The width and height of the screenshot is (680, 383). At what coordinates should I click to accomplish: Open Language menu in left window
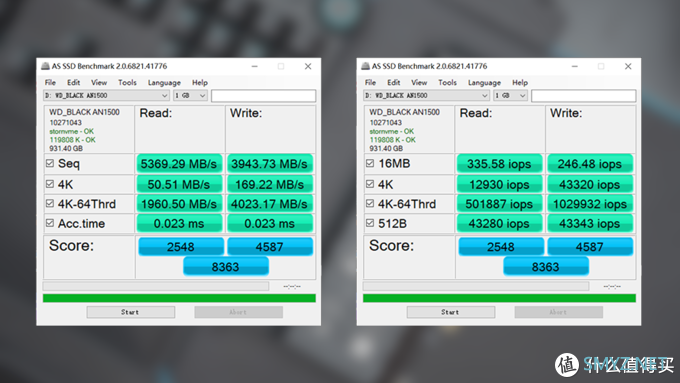(164, 82)
